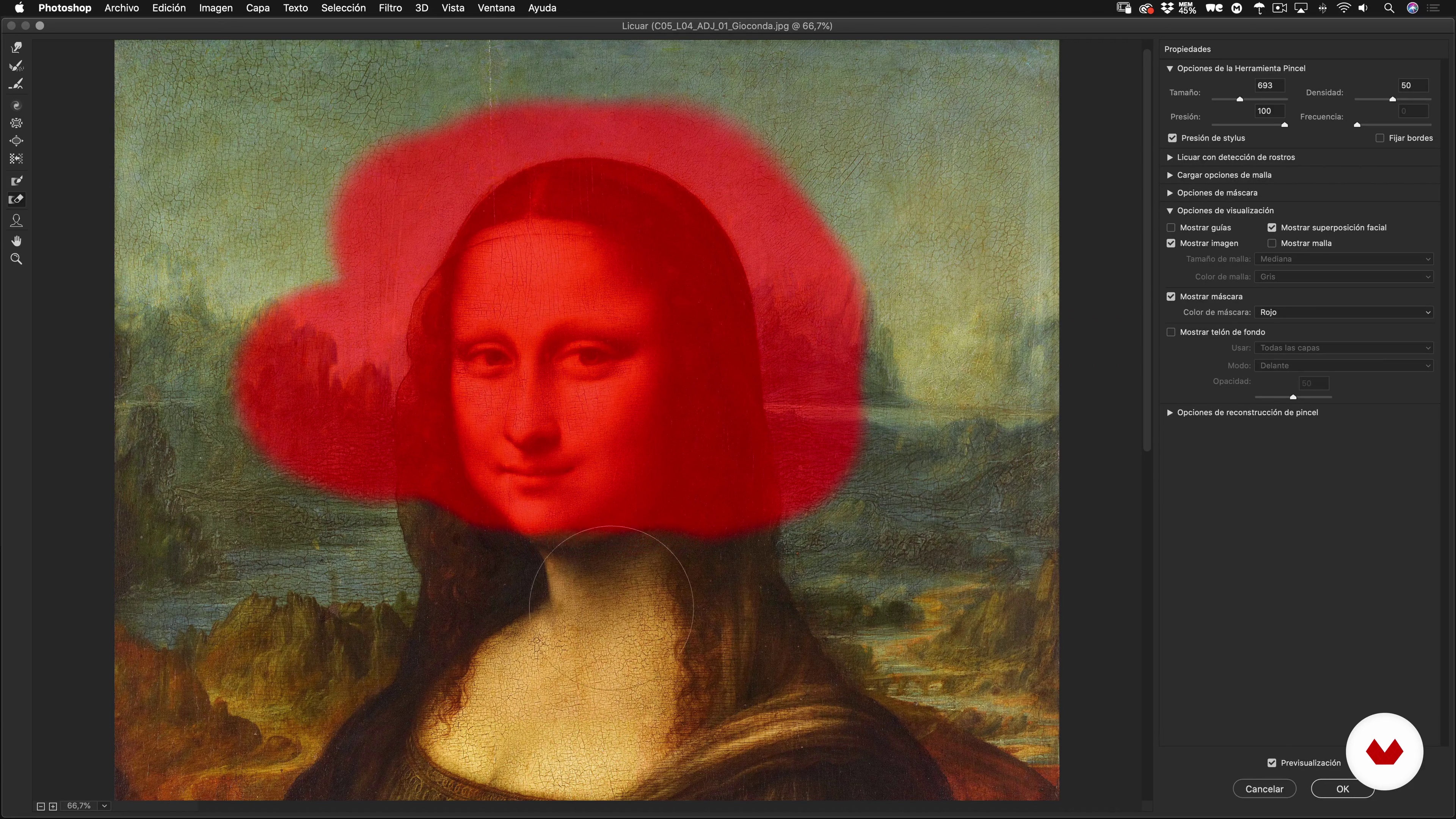Open the Ayuda menu

tap(542, 8)
